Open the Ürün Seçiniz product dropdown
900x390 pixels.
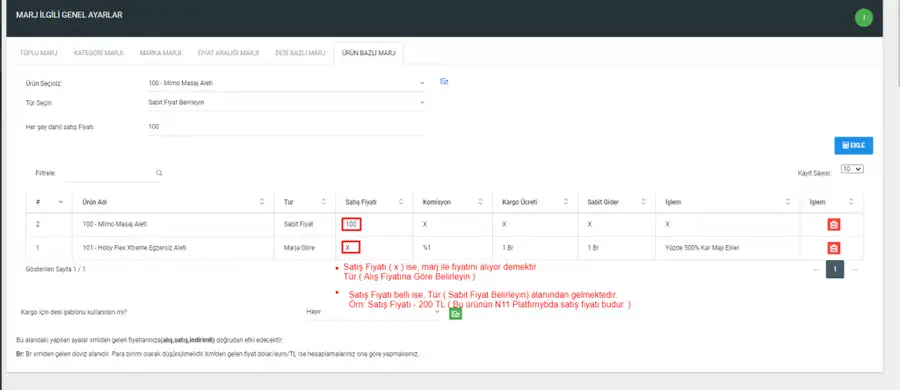pos(286,83)
